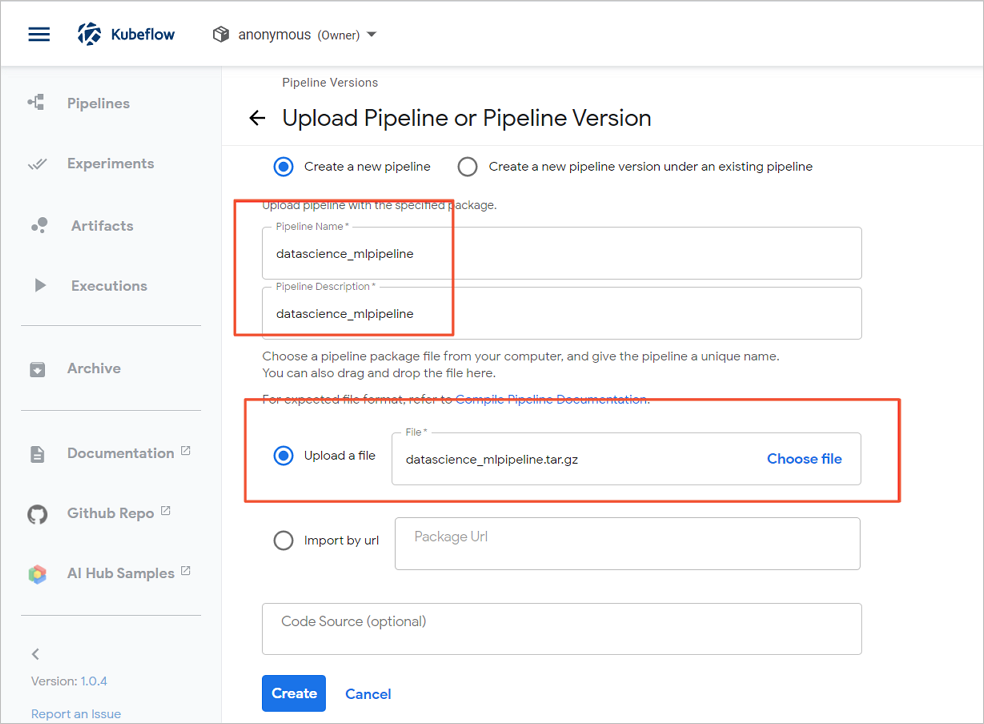Click the Cancel button
Screen dimensions: 984x724
(x=368, y=694)
